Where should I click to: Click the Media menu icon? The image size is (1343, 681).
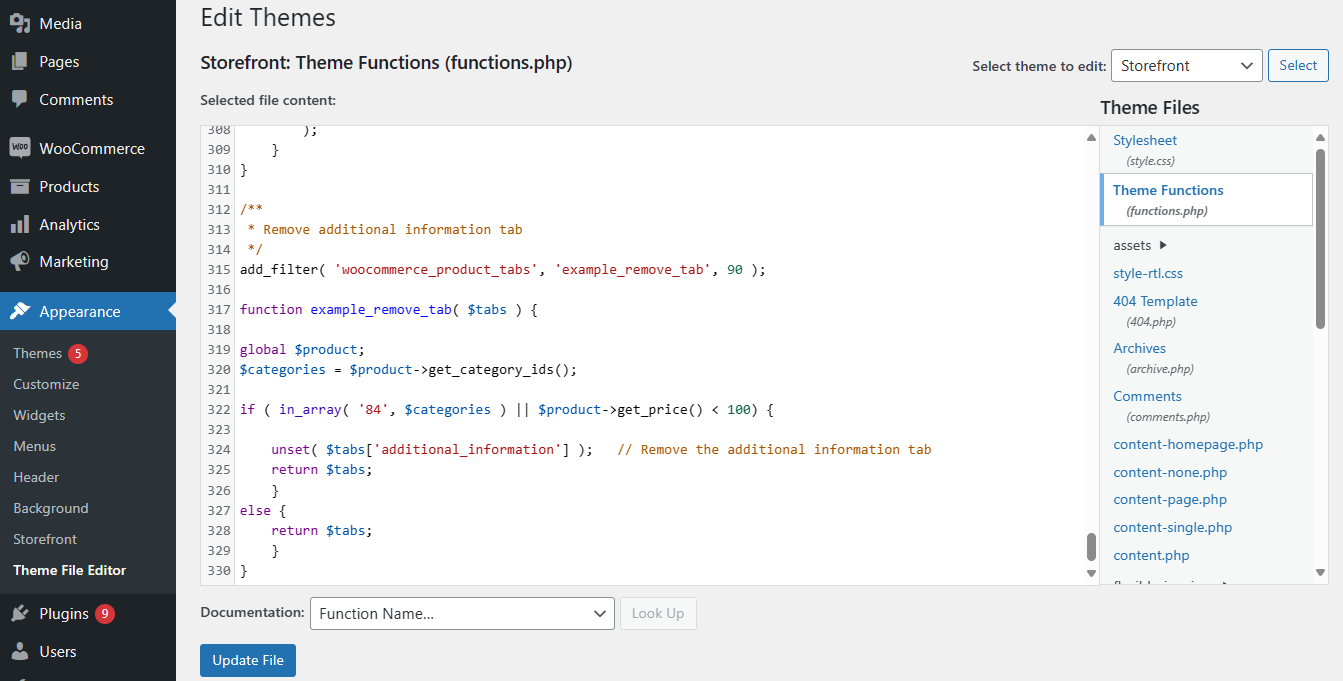point(19,23)
